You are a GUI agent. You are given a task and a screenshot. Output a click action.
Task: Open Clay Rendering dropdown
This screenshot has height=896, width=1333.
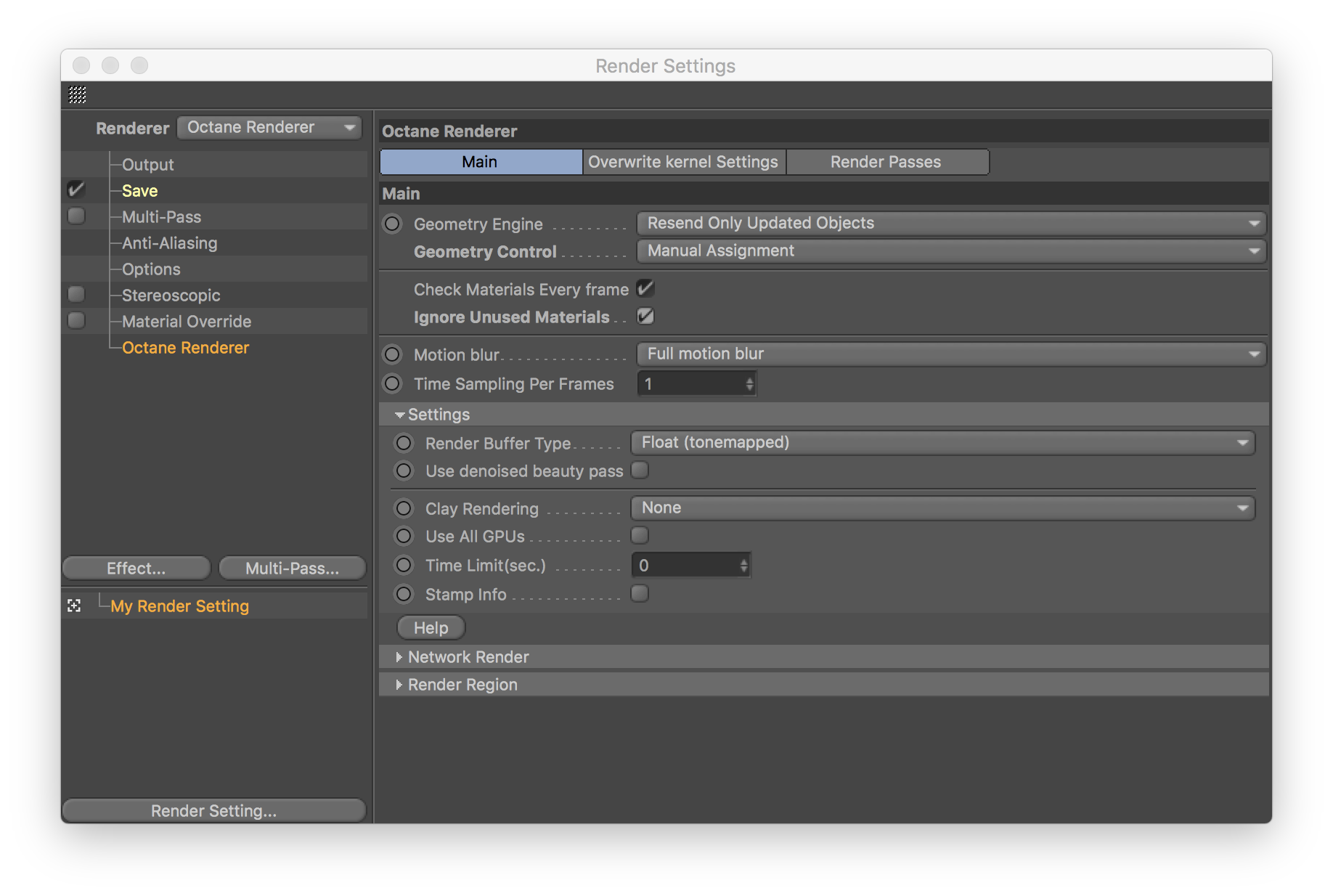[942, 508]
